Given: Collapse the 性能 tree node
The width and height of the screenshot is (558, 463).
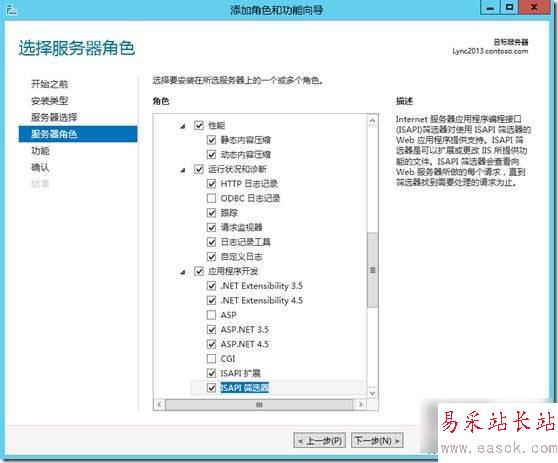Looking at the screenshot, I should pos(183,126).
